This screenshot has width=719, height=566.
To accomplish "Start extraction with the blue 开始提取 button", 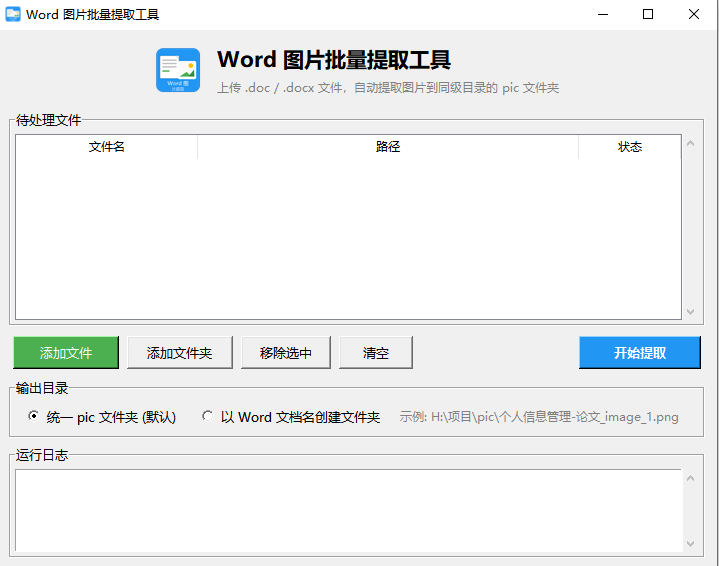I will [640, 352].
